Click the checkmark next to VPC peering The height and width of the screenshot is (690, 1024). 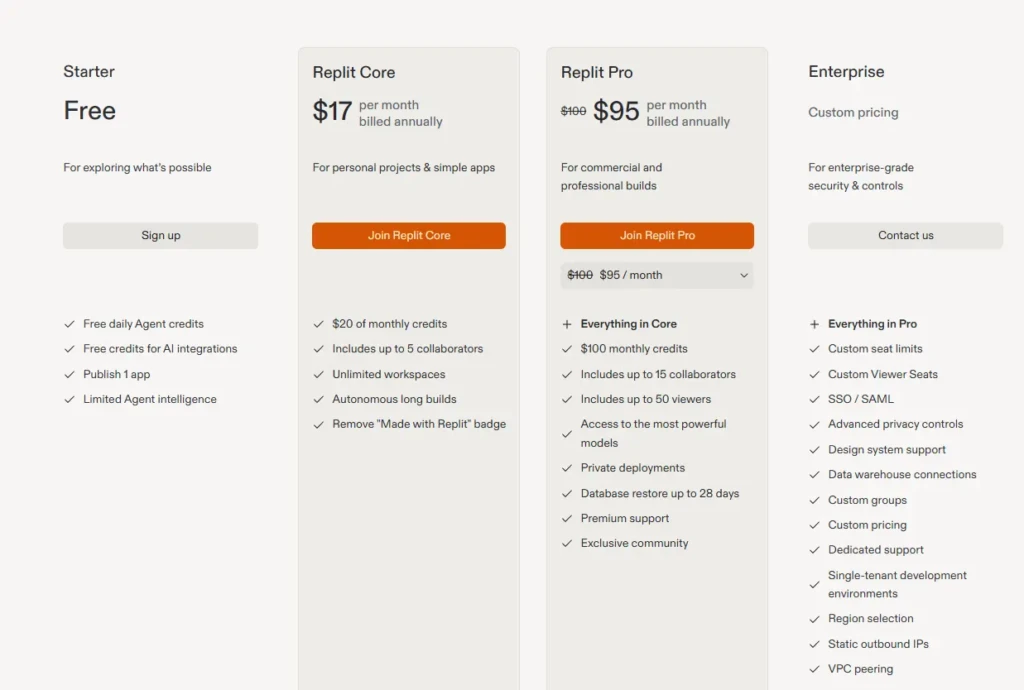coord(814,669)
